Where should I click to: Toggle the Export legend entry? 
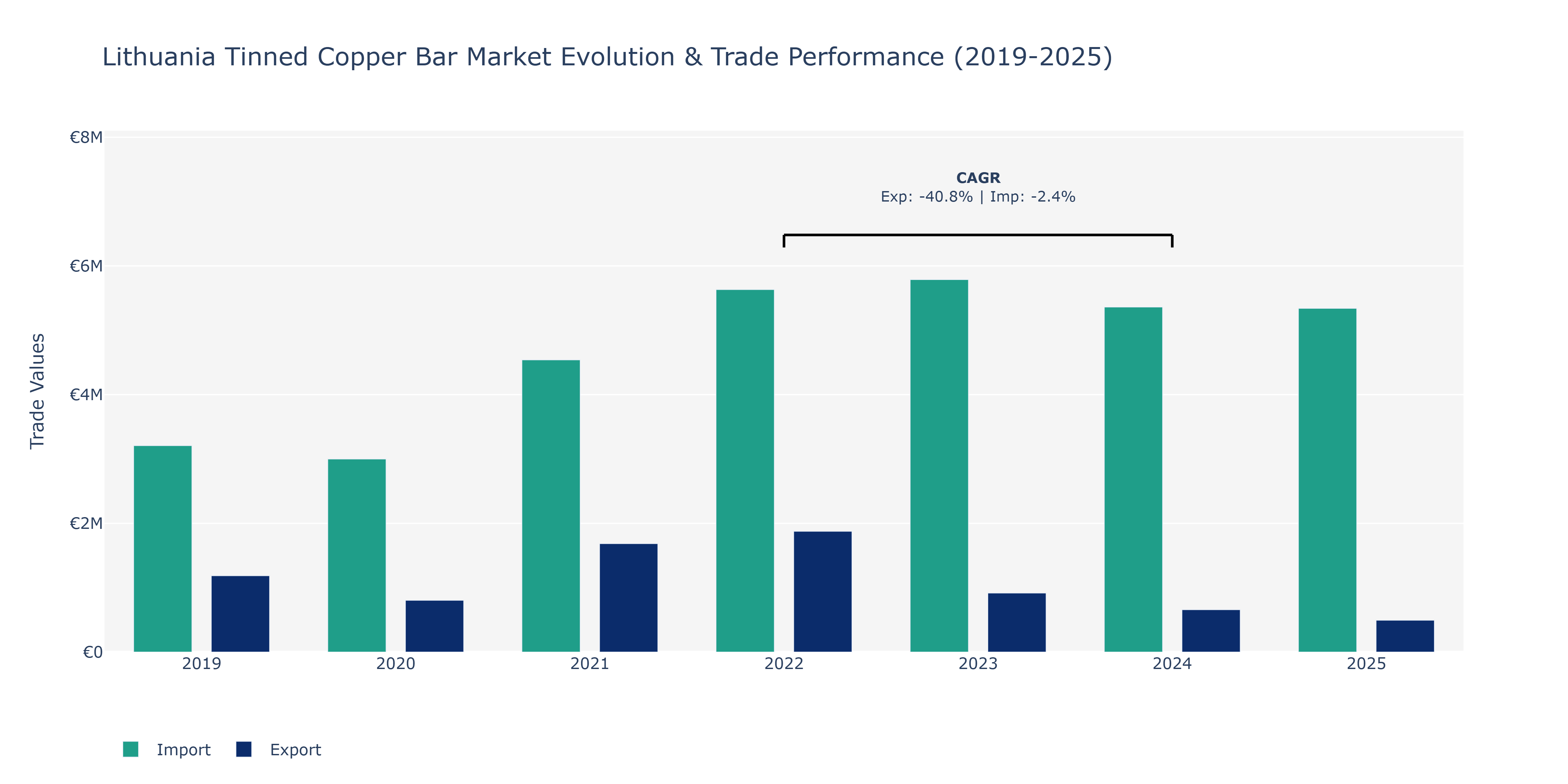click(x=279, y=749)
